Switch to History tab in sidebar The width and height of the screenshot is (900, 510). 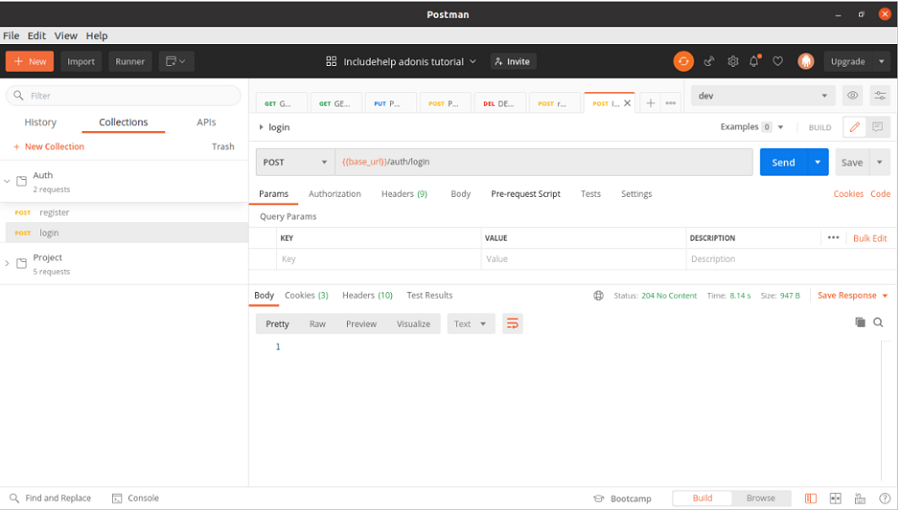(x=40, y=122)
